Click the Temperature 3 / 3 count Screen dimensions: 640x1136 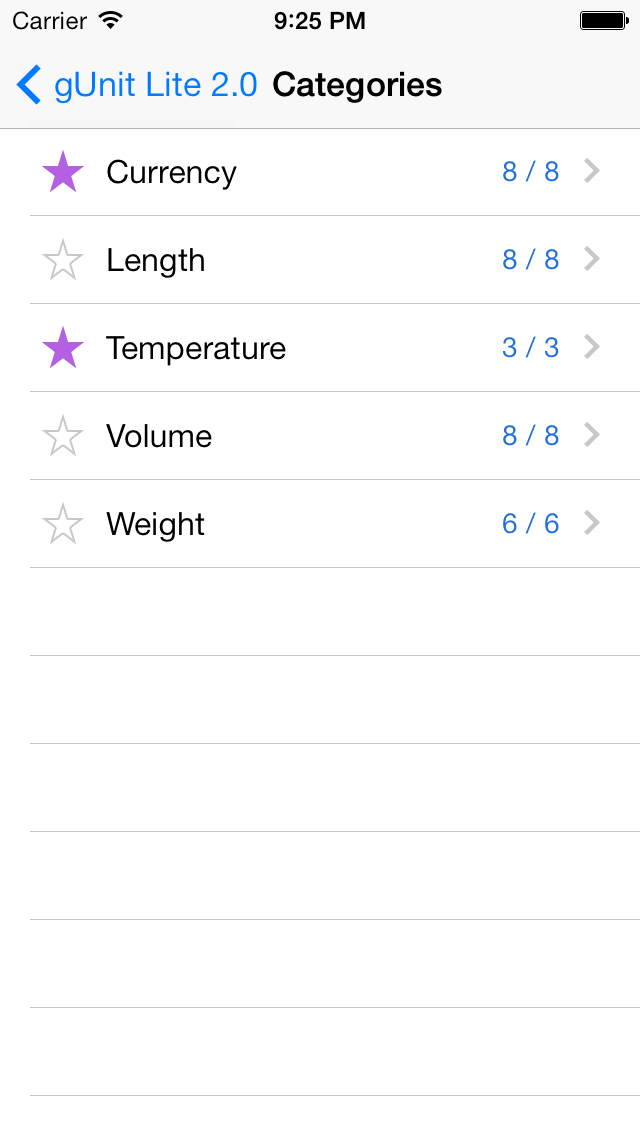pos(531,348)
